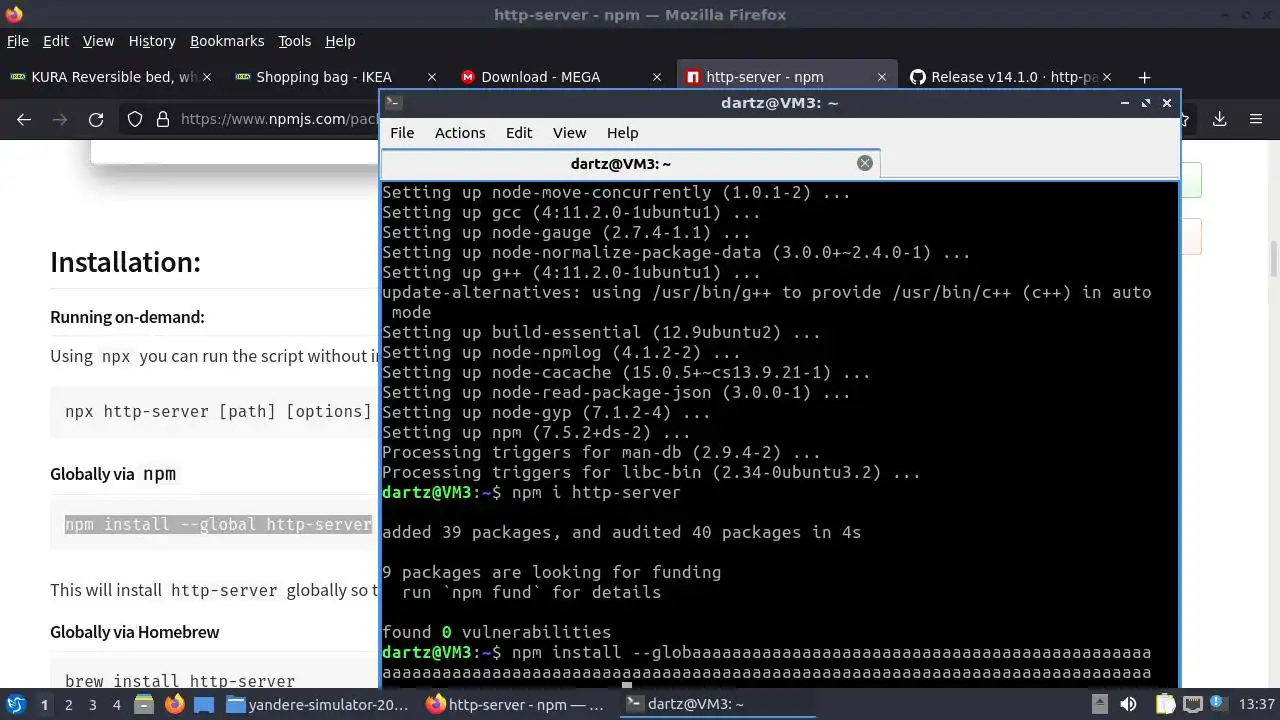Open the Firefox View menu
1280x720 pixels.
click(x=98, y=41)
